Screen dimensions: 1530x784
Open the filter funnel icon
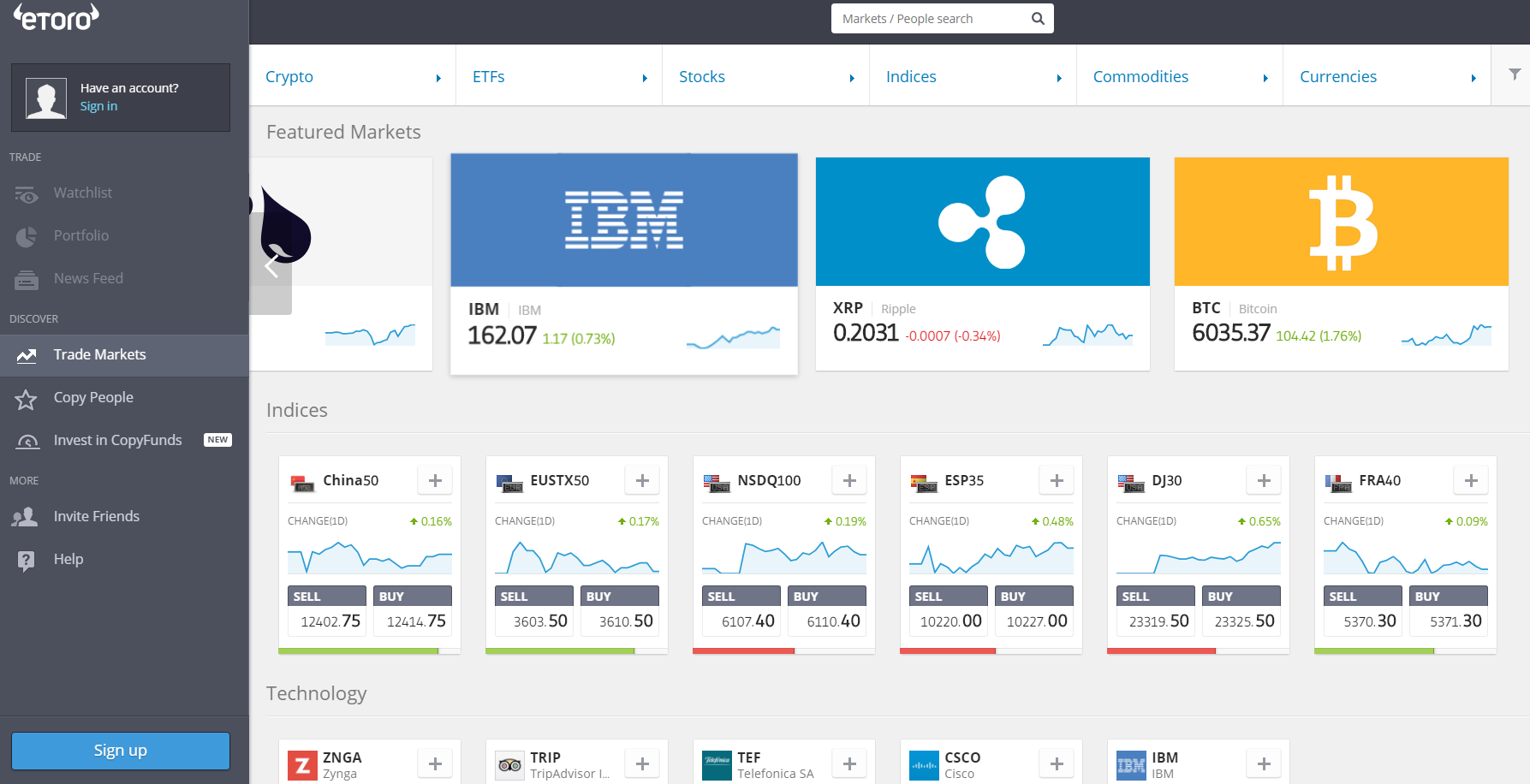(1515, 74)
